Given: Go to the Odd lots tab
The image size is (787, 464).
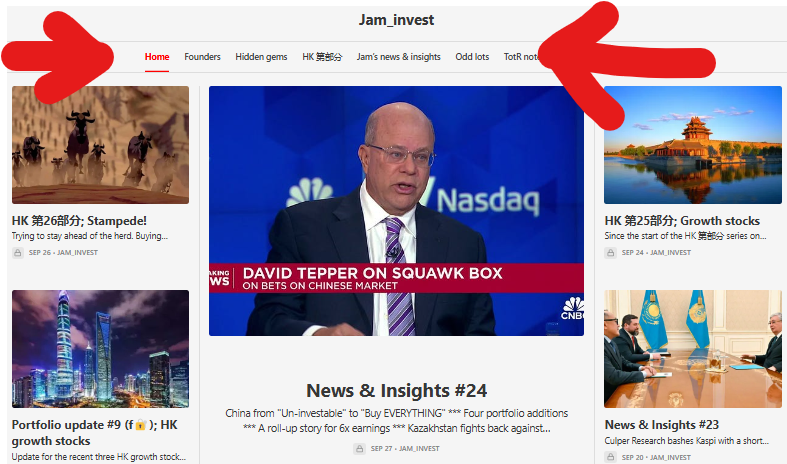Looking at the screenshot, I should tap(472, 57).
